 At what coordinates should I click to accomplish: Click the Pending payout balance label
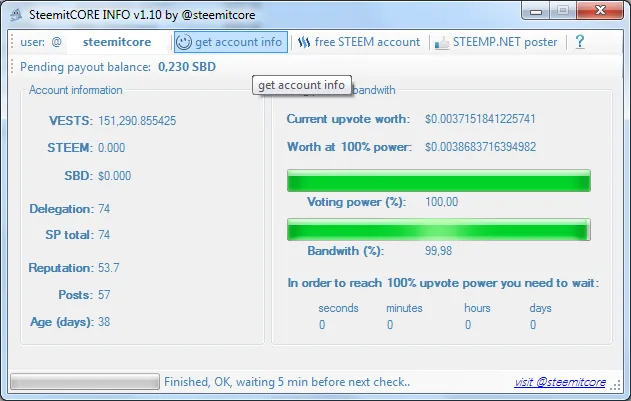86,67
